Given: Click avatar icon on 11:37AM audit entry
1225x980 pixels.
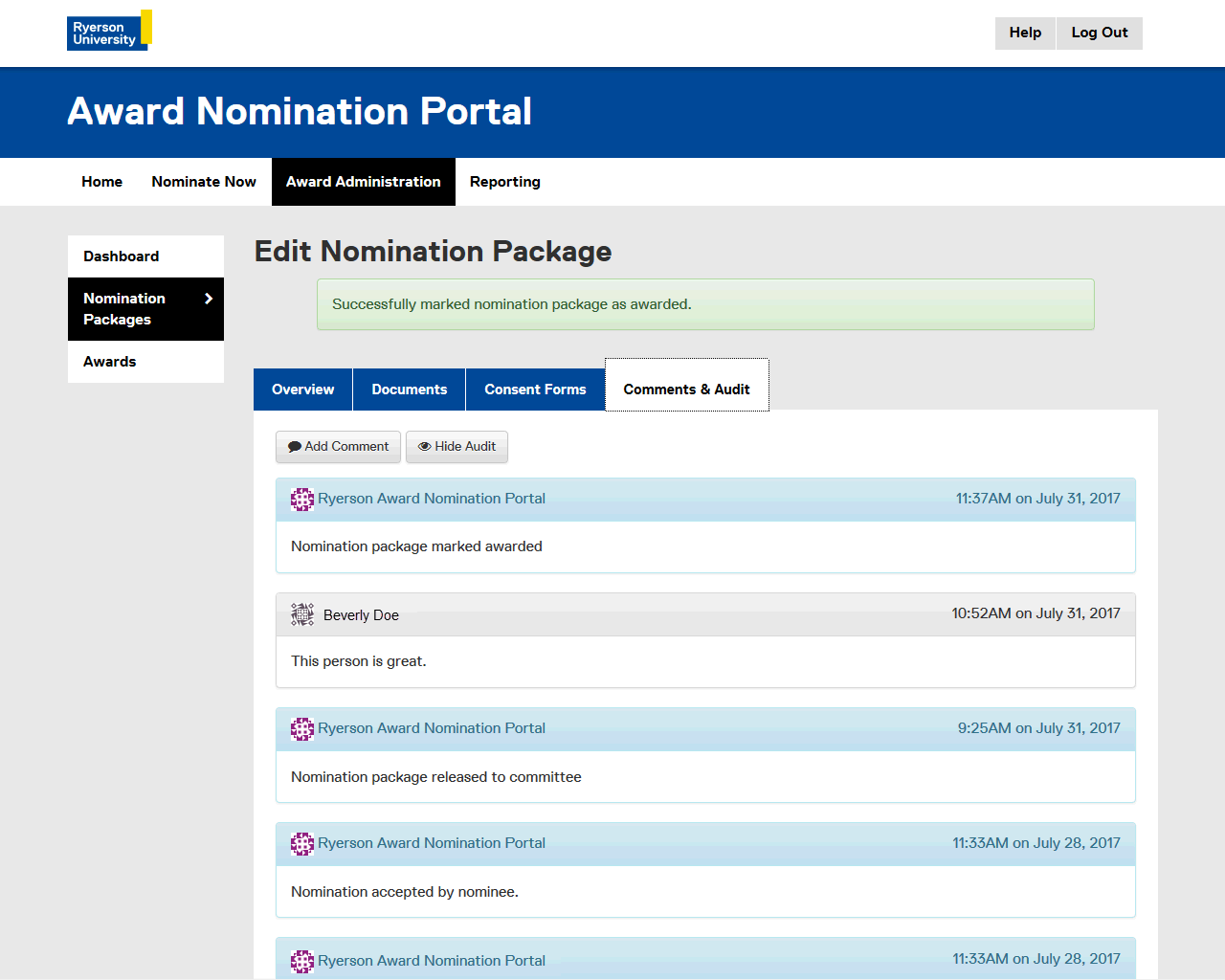Looking at the screenshot, I should [302, 499].
